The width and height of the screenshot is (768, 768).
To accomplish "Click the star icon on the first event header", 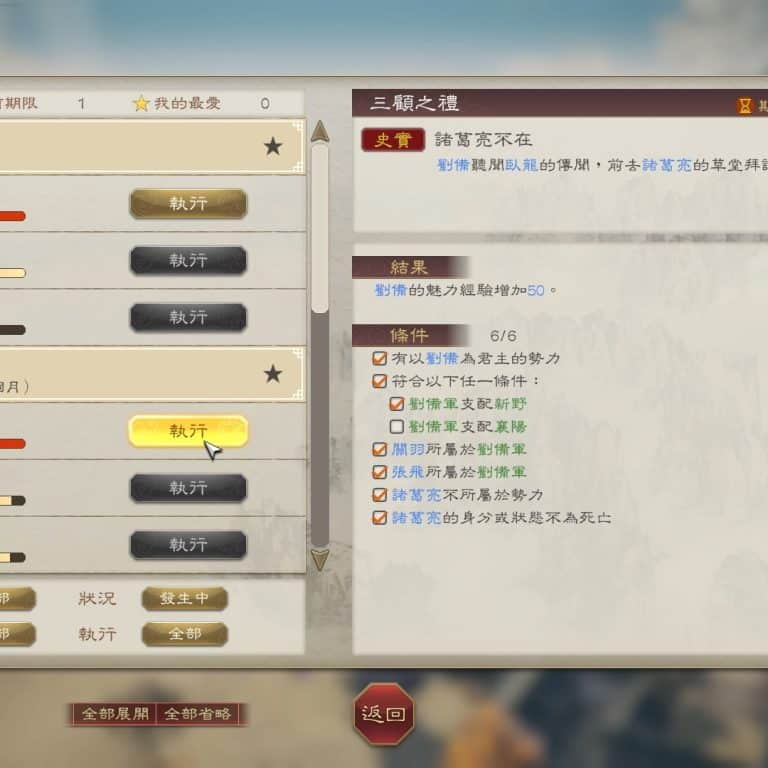I will coord(273,146).
